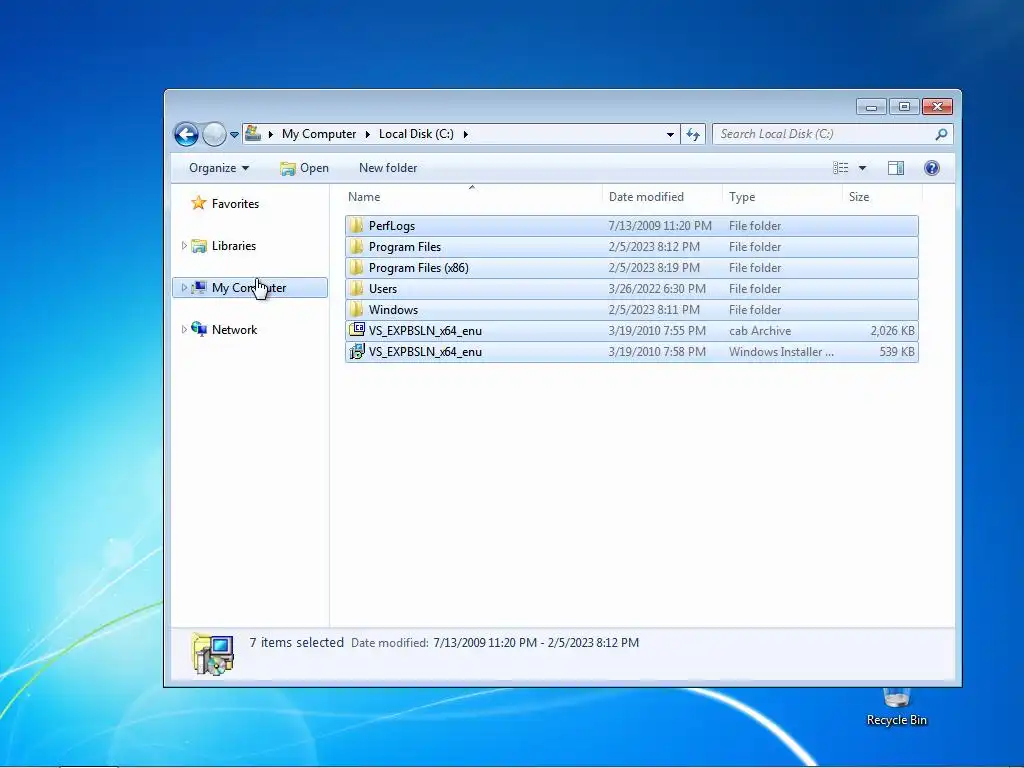This screenshot has height=768, width=1024.
Task: Select the Program Files (x86) folder icon
Action: [x=356, y=267]
